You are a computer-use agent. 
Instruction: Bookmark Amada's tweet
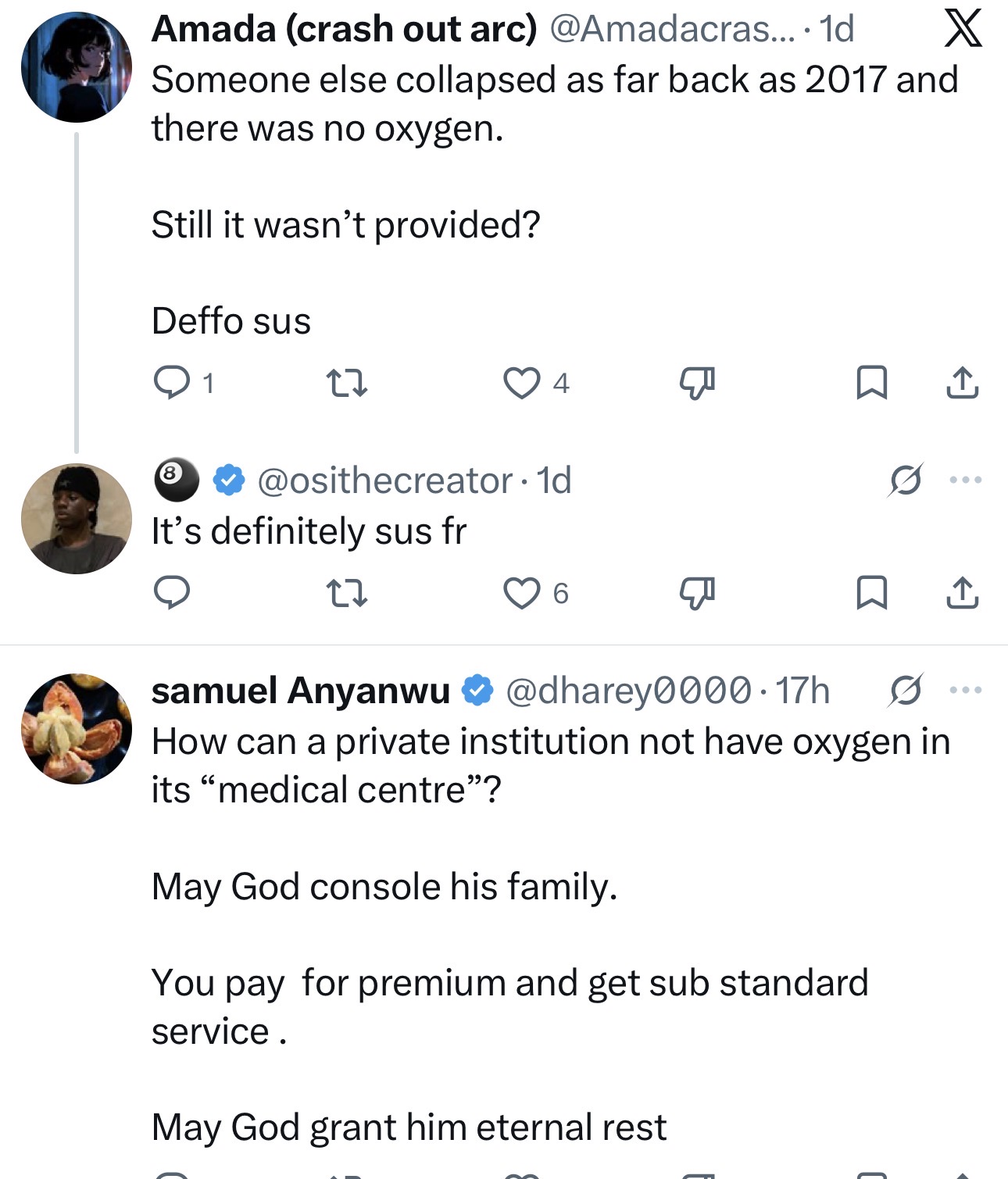871,383
